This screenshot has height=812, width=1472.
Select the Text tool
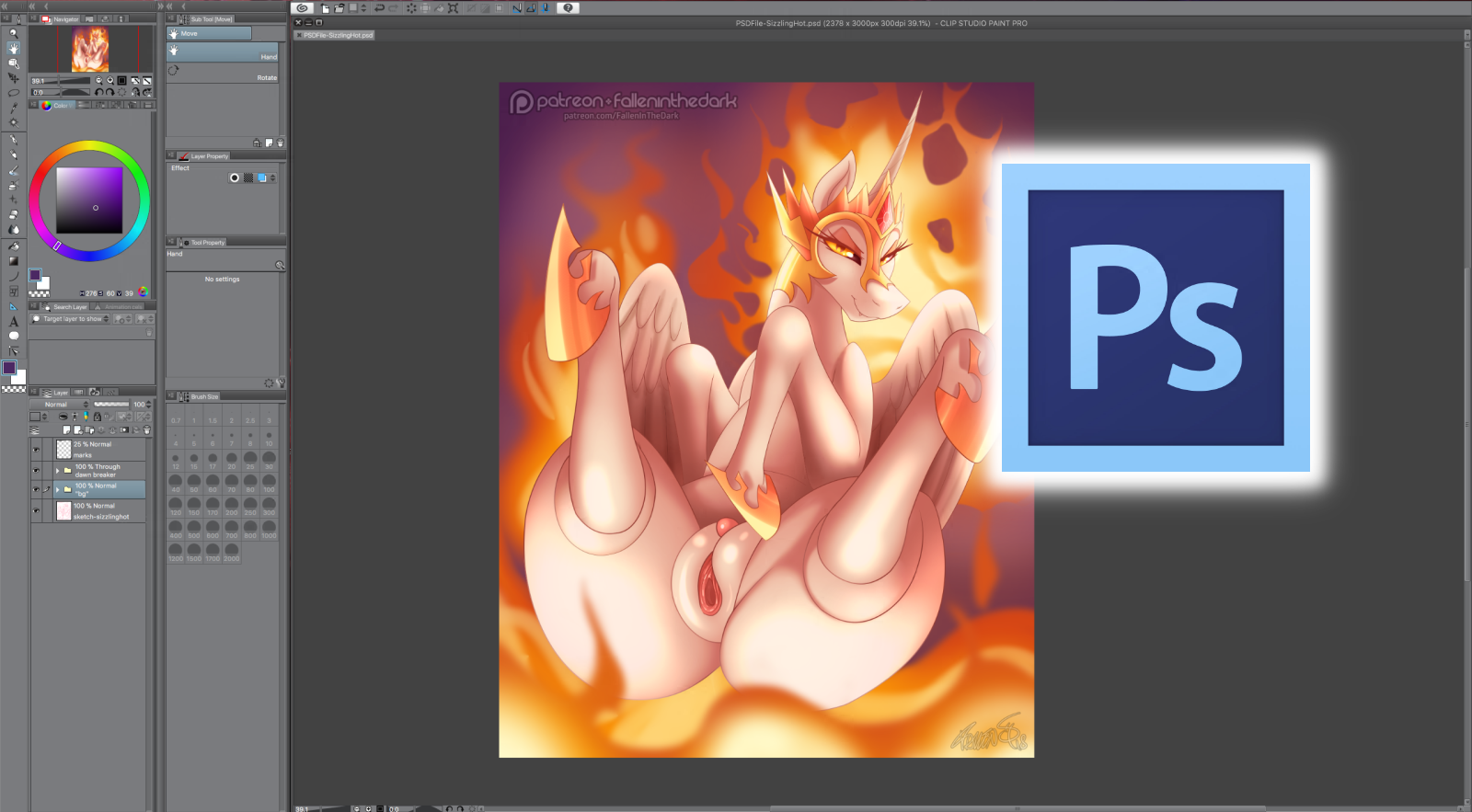tap(13, 322)
